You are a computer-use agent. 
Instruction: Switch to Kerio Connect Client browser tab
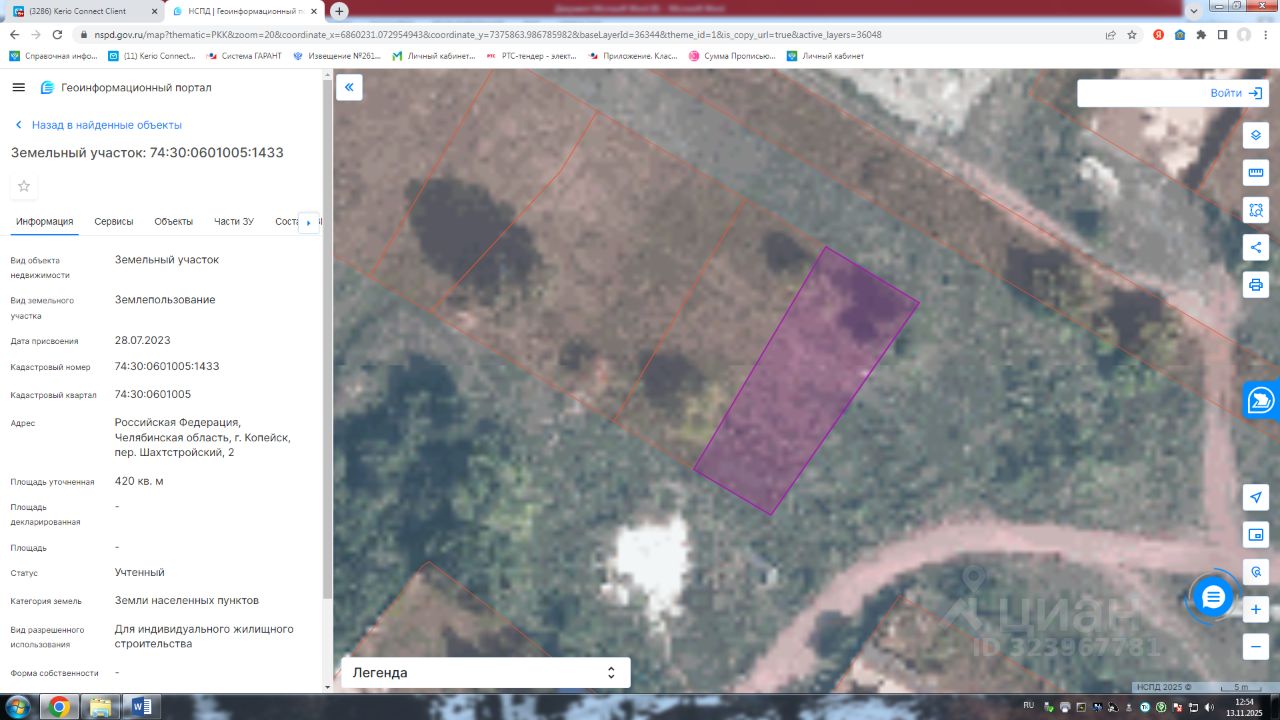click(x=83, y=11)
